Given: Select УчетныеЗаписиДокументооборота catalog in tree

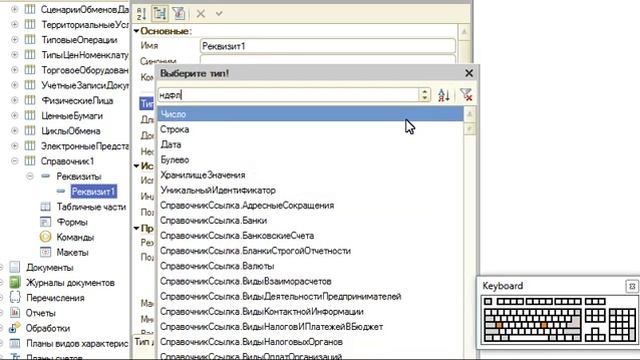Looking at the screenshot, I should [85, 85].
